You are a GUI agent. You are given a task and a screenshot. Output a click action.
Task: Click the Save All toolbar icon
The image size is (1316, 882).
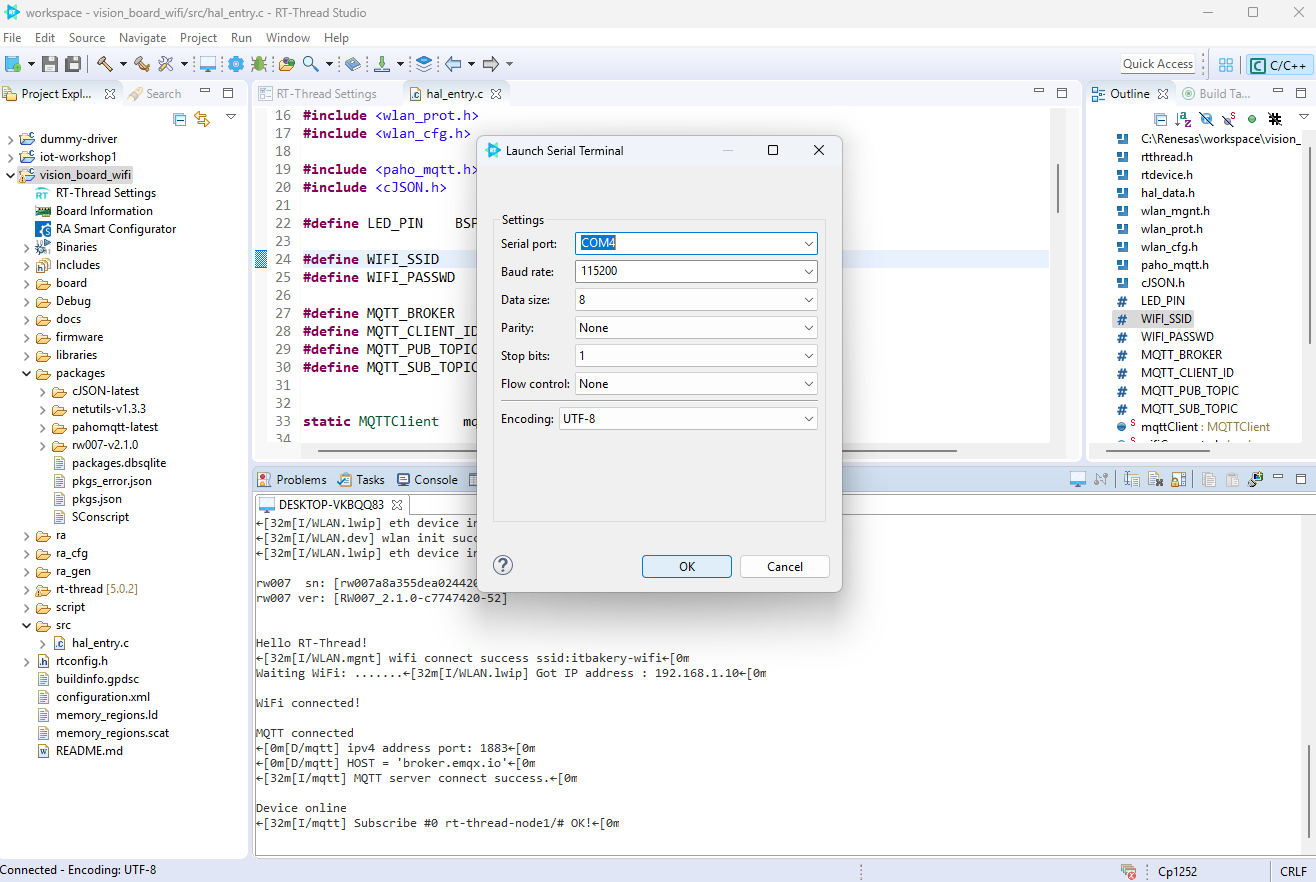point(73,64)
